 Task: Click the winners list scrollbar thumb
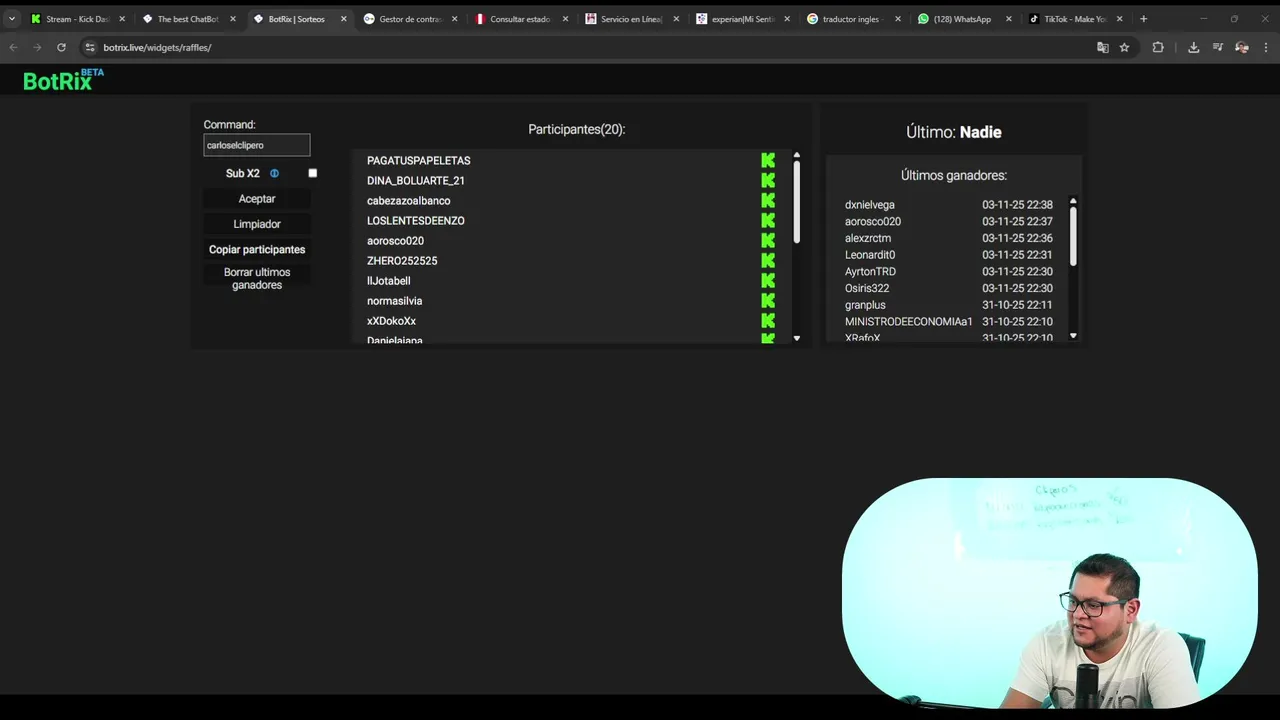point(1073,235)
